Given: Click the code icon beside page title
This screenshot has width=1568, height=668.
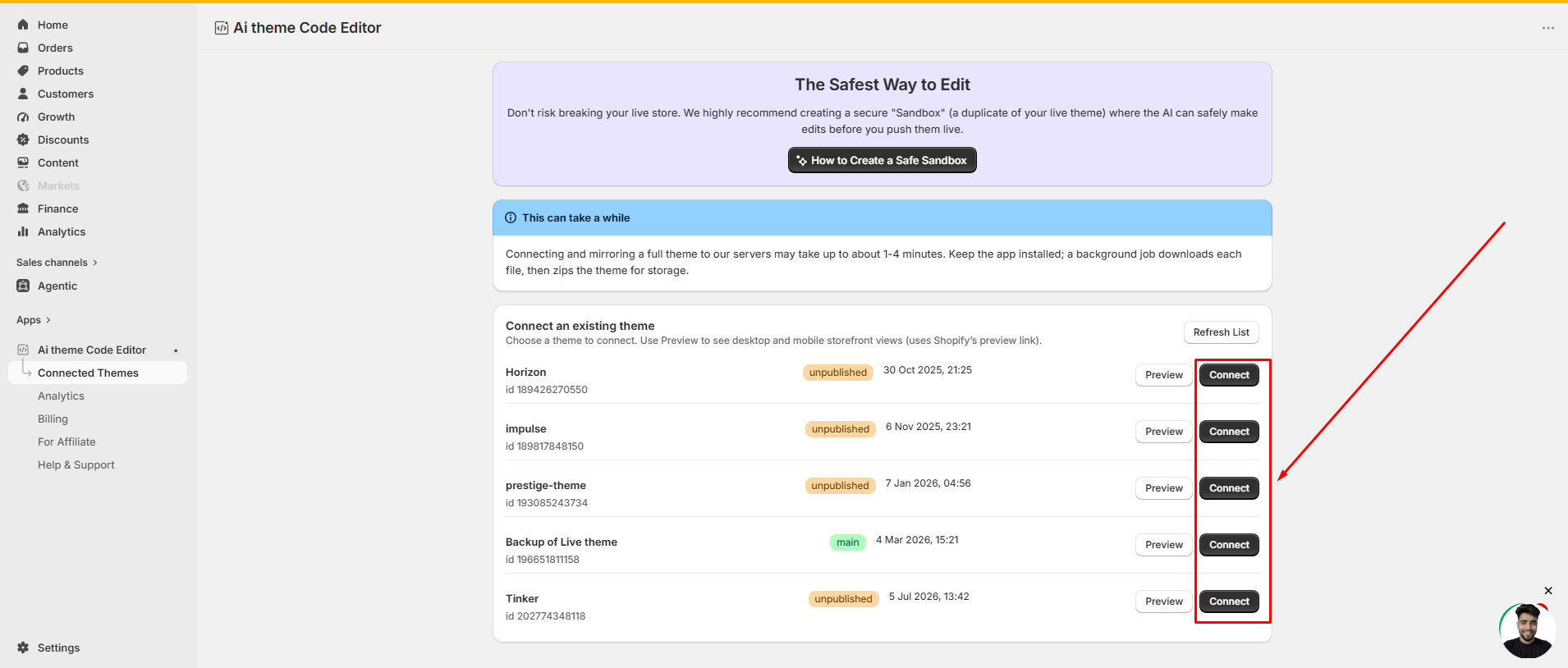Looking at the screenshot, I should [x=222, y=28].
